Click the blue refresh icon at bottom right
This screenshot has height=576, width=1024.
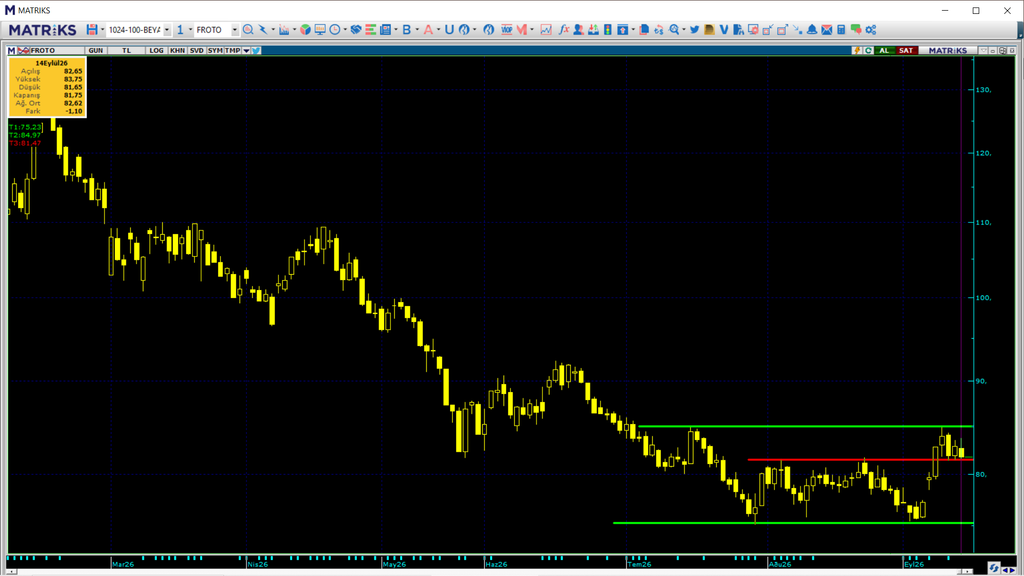[x=994, y=568]
